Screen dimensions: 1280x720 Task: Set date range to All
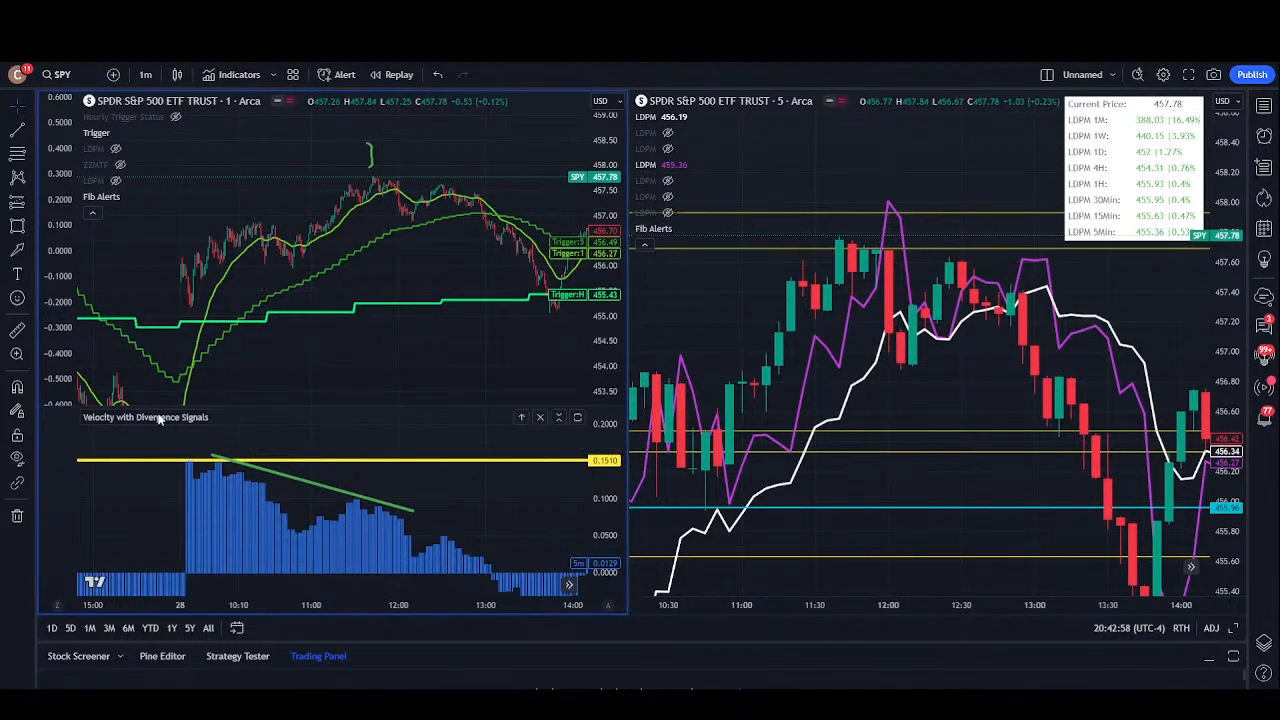click(x=208, y=628)
